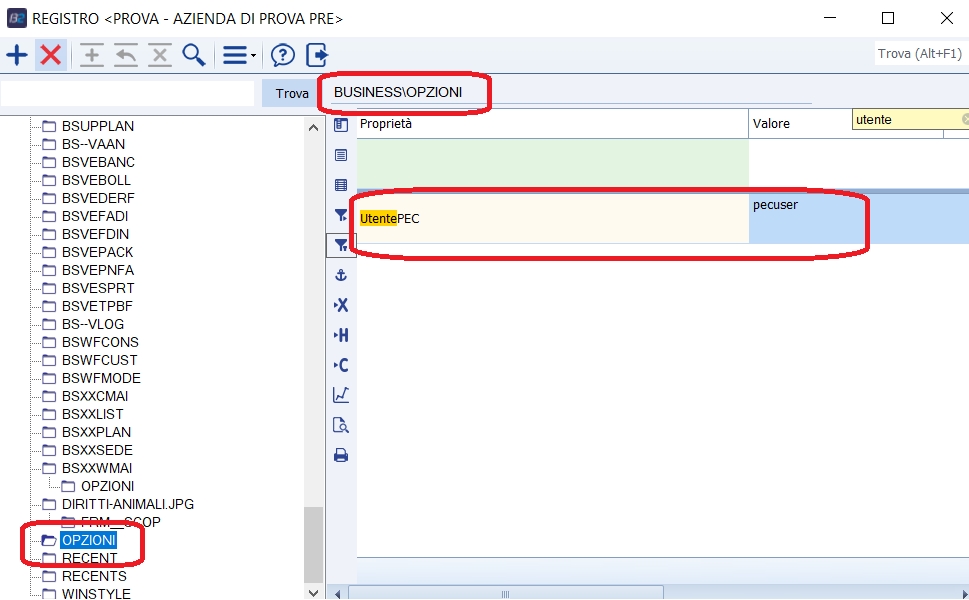
Task: Click the line chart icon in sidebar
Action: pos(341,395)
